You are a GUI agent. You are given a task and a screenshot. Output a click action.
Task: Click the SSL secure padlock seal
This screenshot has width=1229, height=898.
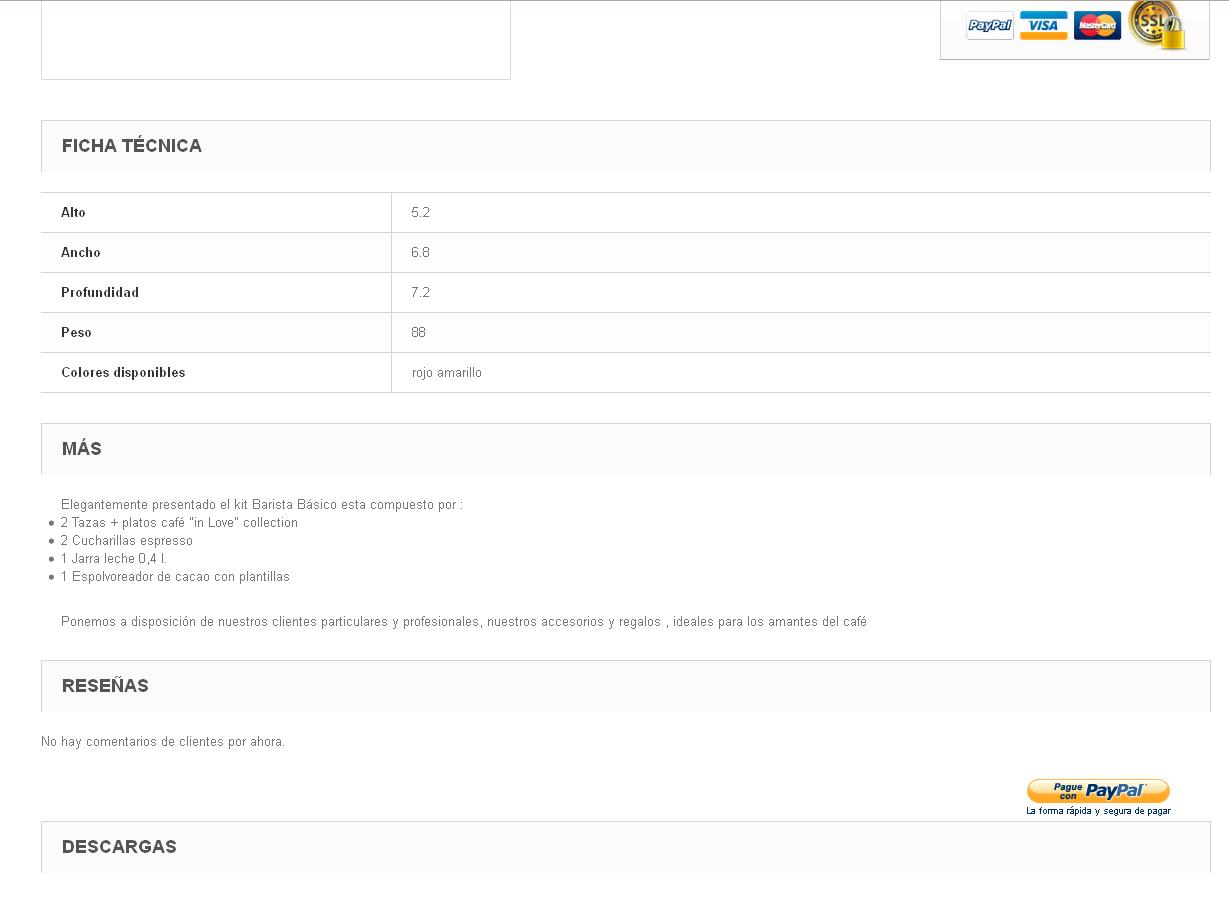click(1156, 24)
